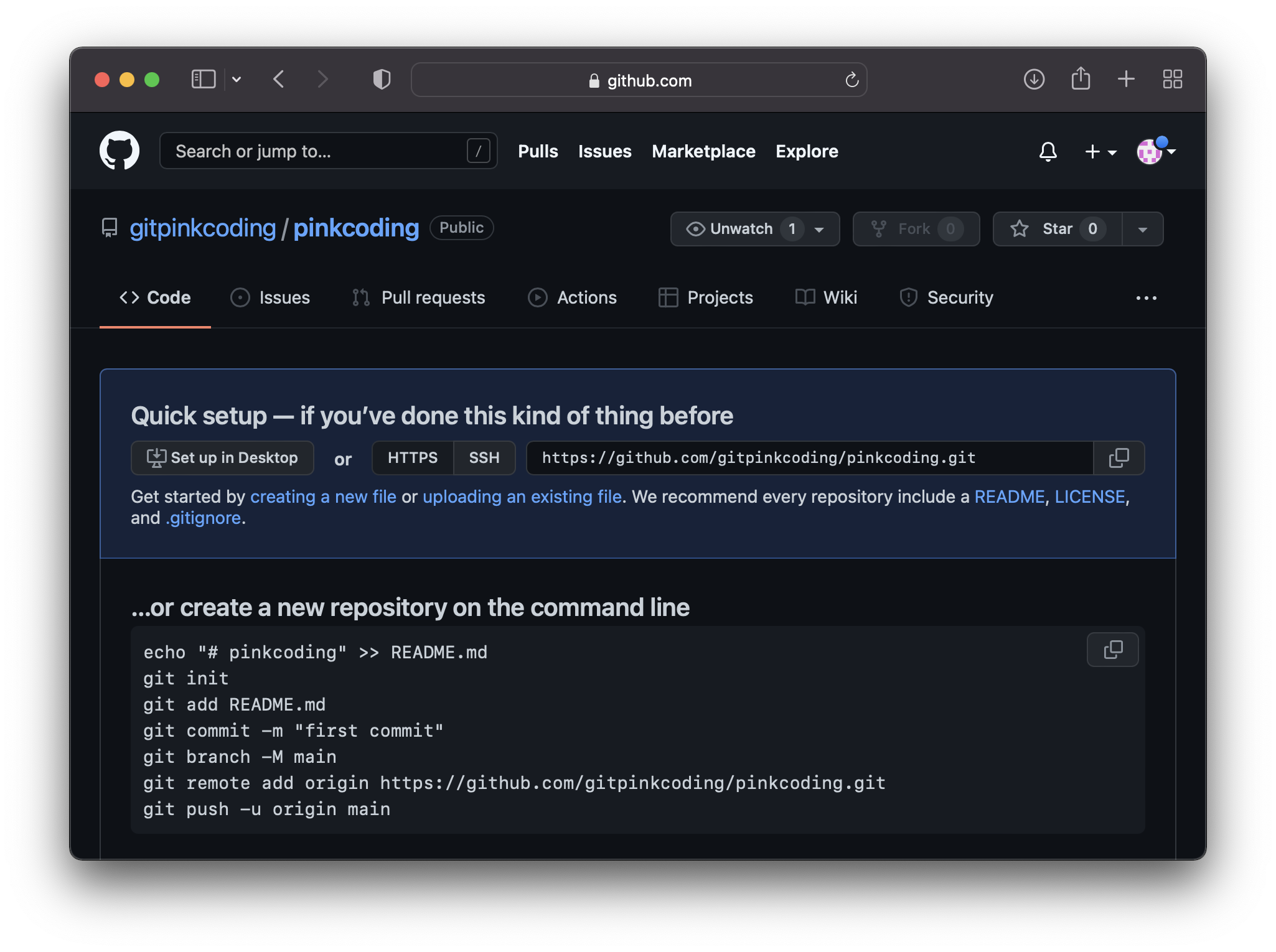Expand the Safari sidebar options chevron
The image size is (1276, 952).
point(237,79)
